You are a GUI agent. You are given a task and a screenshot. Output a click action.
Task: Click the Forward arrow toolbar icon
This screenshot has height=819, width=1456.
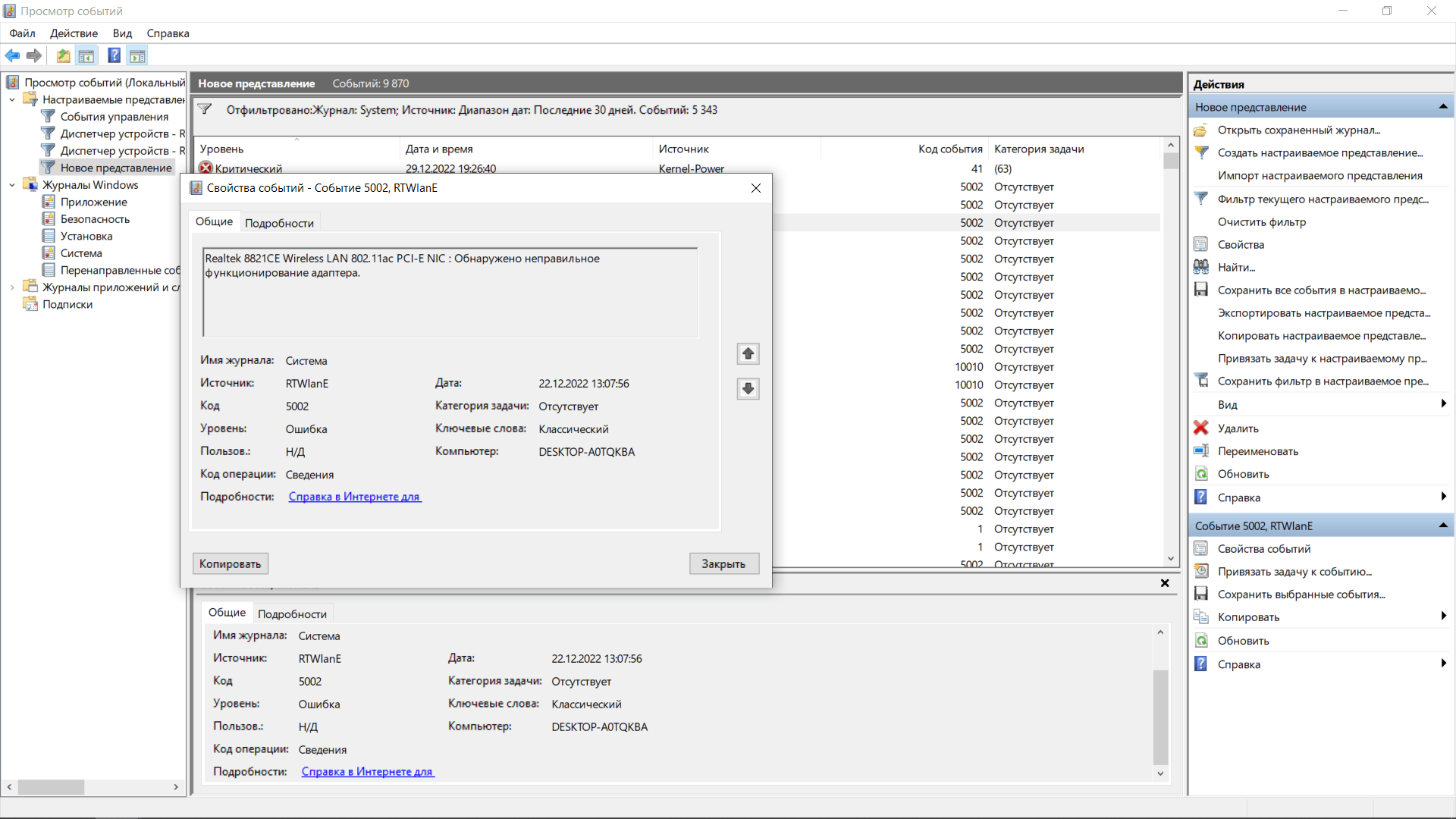tap(33, 55)
